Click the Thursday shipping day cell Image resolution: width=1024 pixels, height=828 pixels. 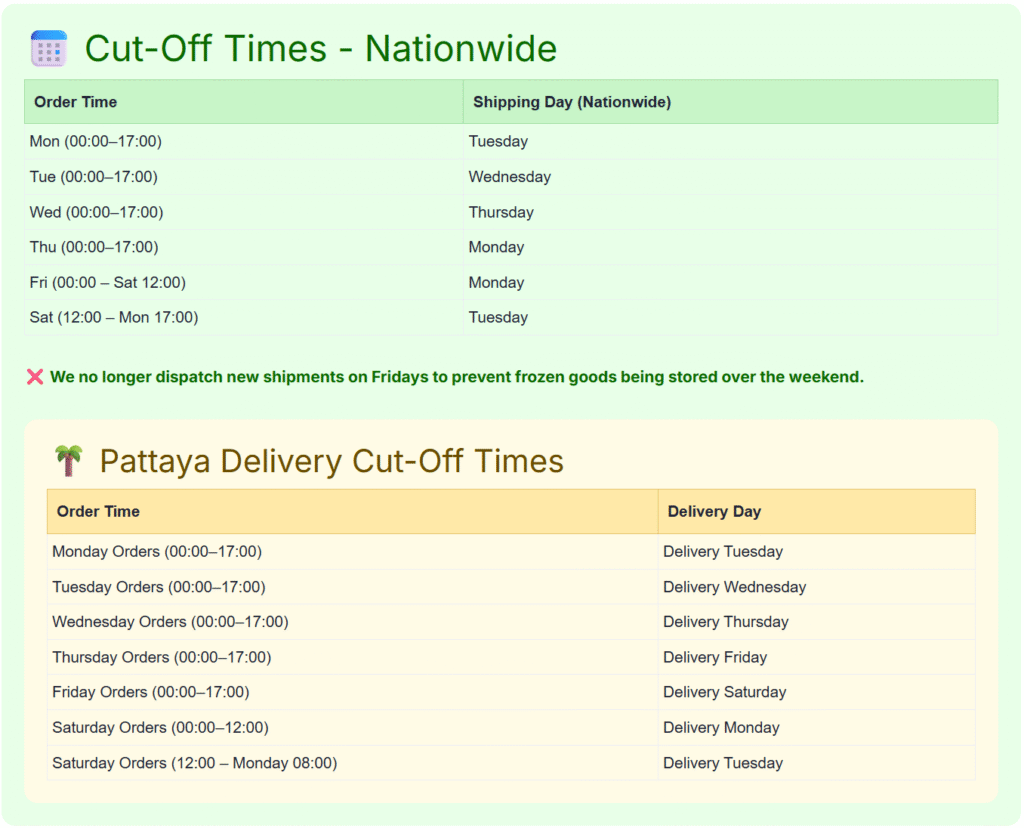(x=501, y=212)
